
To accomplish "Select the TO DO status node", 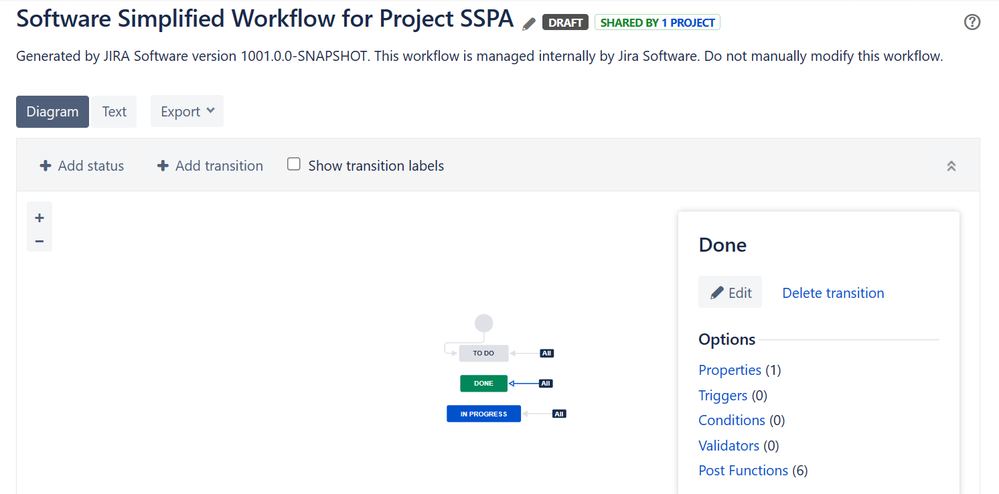I will click(484, 353).
